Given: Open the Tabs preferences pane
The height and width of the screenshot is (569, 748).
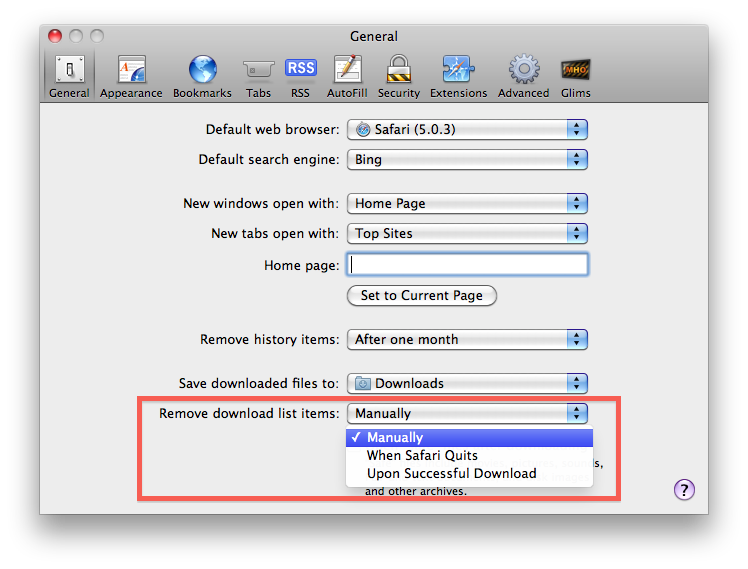Looking at the screenshot, I should point(259,76).
